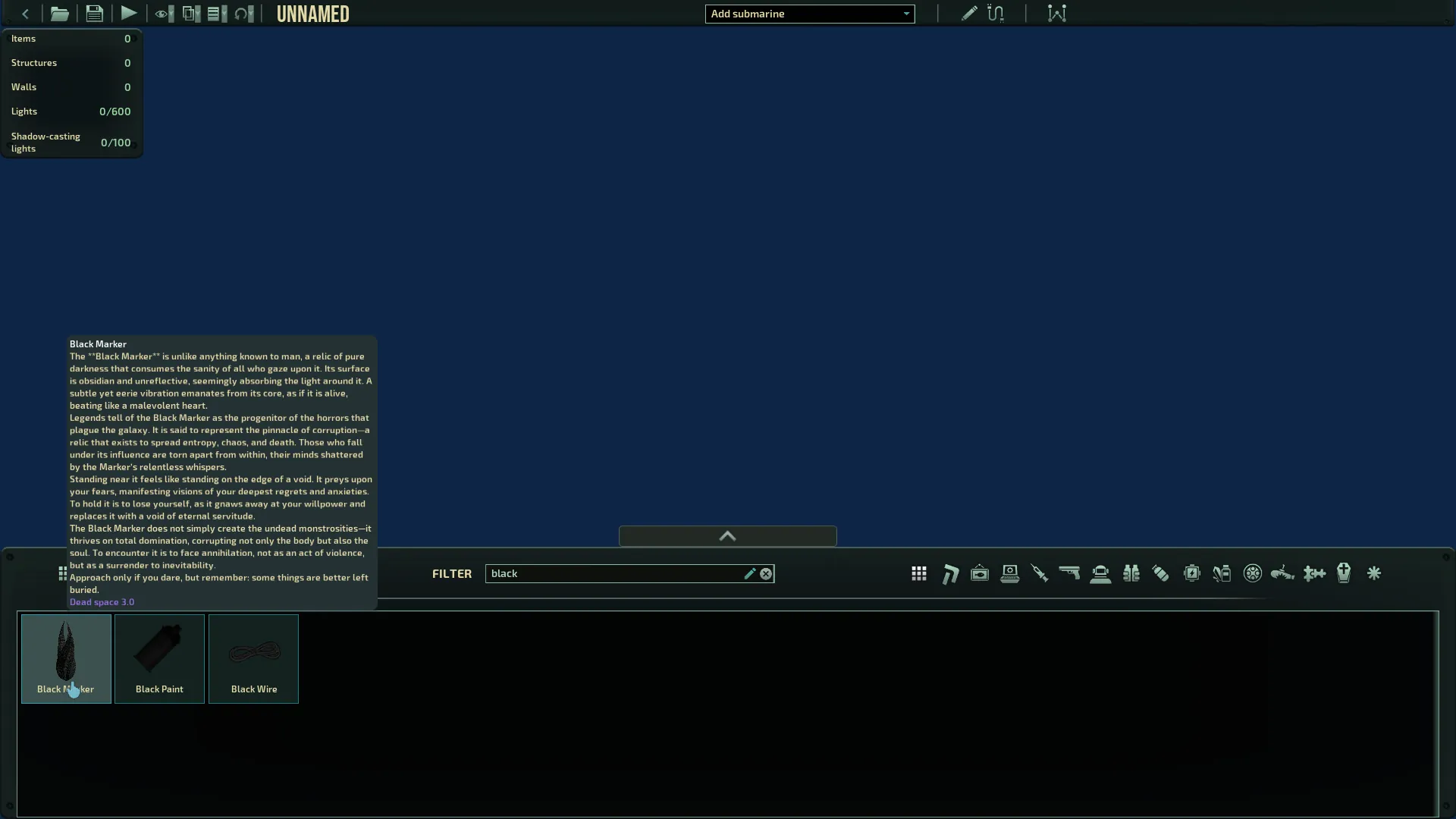Viewport: 1456px width, 819px height.
Task: Clear the filter with X button
Action: point(766,574)
